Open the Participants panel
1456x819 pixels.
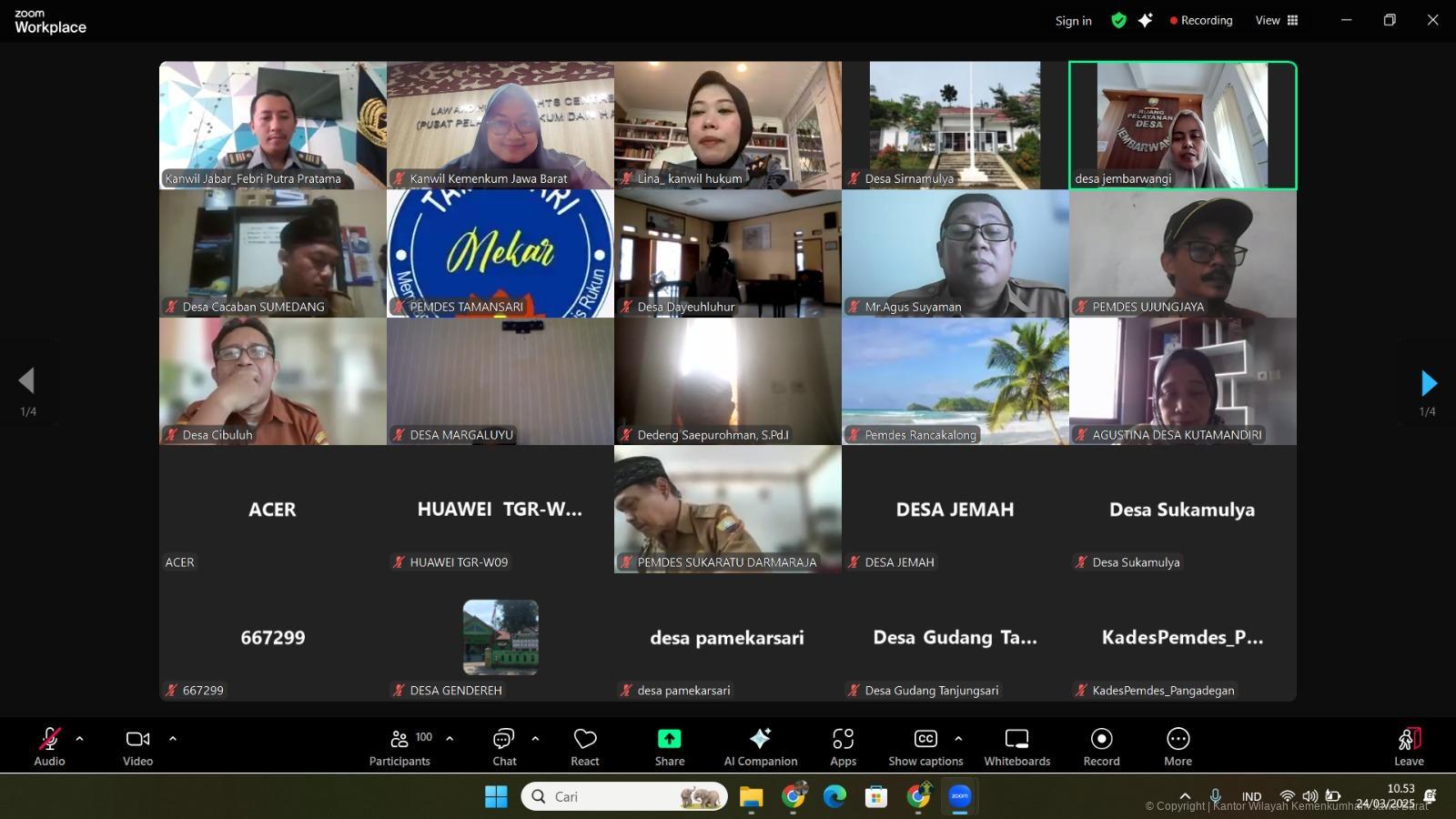click(x=399, y=744)
